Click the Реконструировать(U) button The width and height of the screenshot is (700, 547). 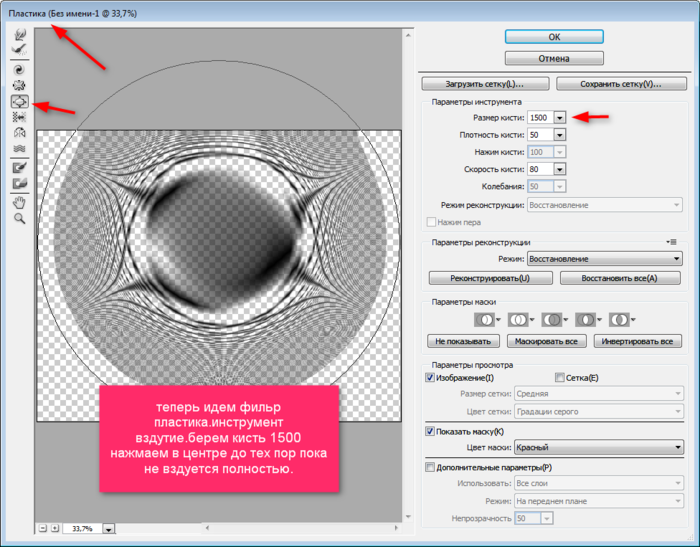pyautogui.click(x=490, y=278)
